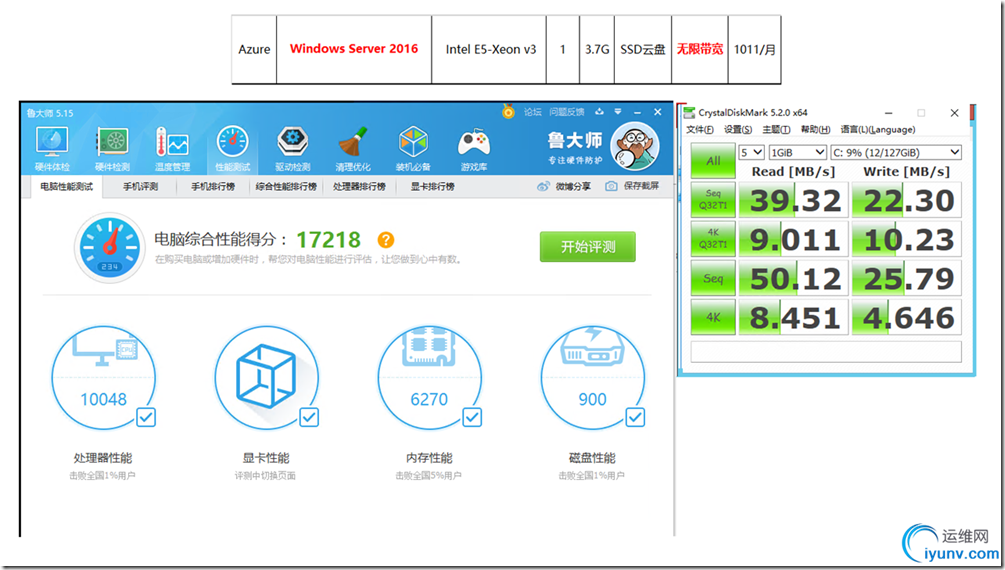Click the 无限带宽 table cell
The image size is (1005, 570).
[700, 49]
